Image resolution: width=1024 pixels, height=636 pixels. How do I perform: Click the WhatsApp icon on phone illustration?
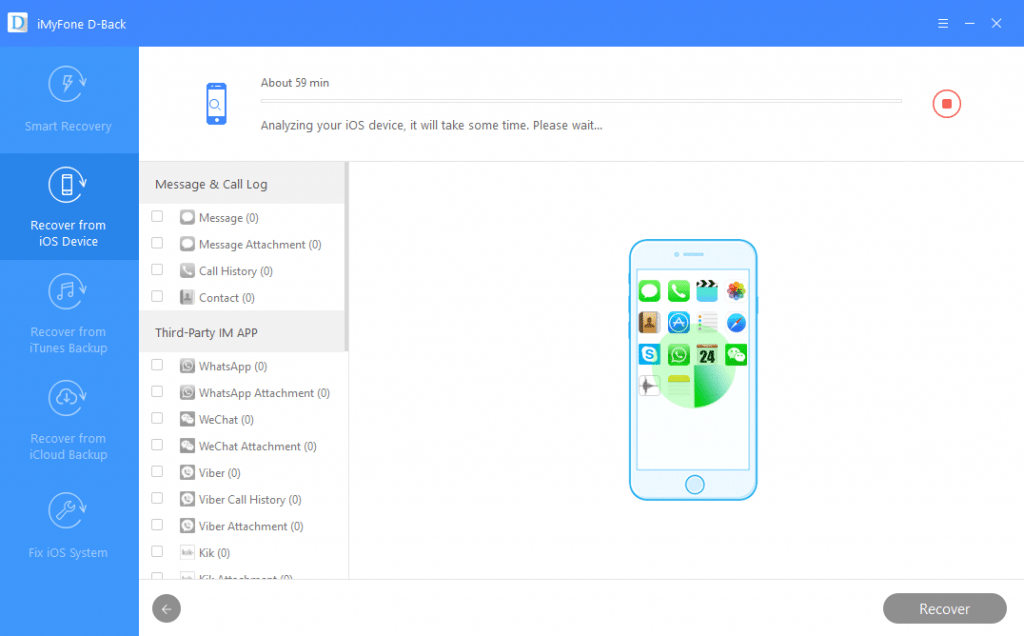(x=679, y=355)
